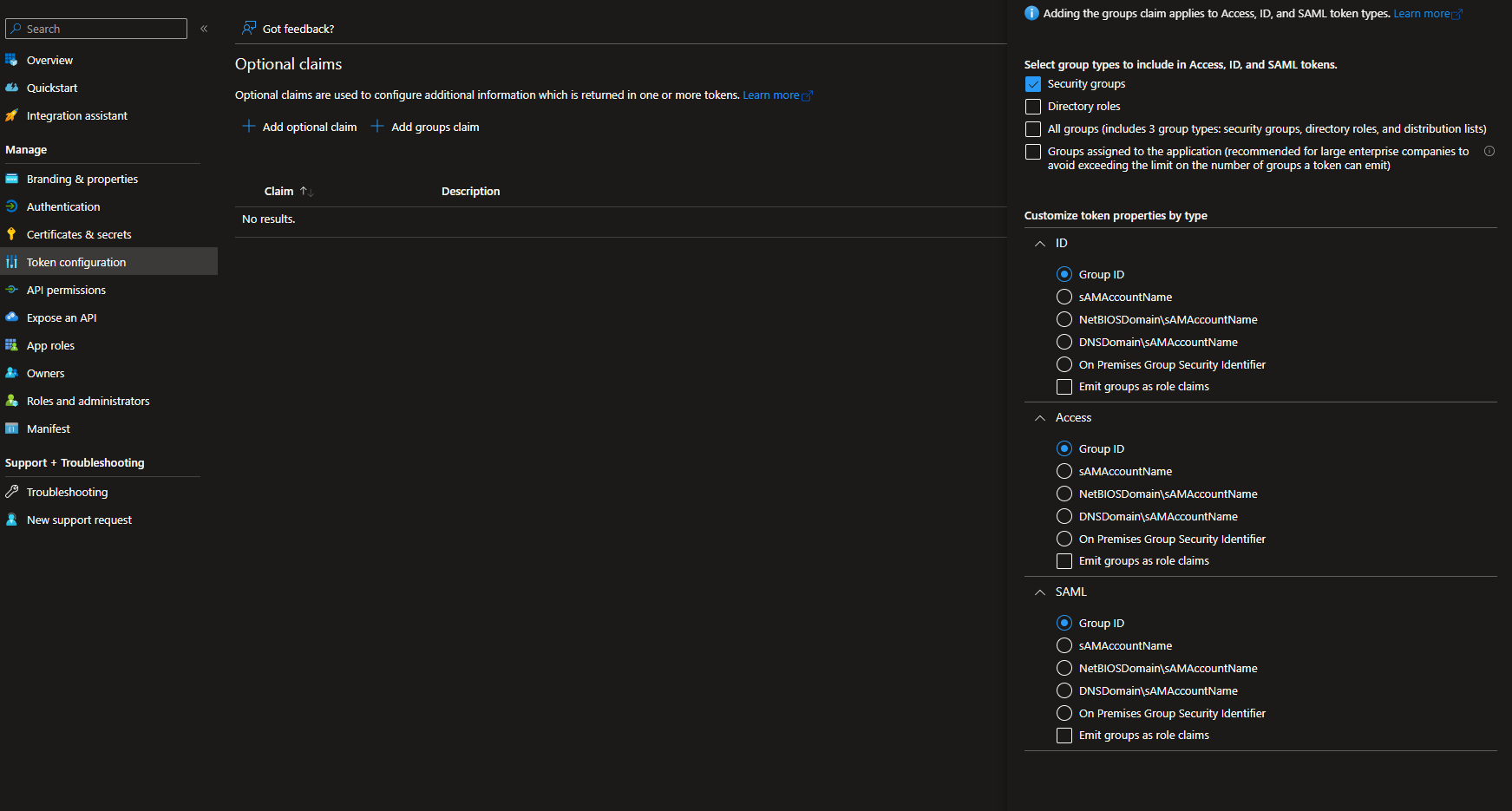Select NetBIOSDomain\sAMAccountName under ID
1512x811 pixels.
point(1064,319)
